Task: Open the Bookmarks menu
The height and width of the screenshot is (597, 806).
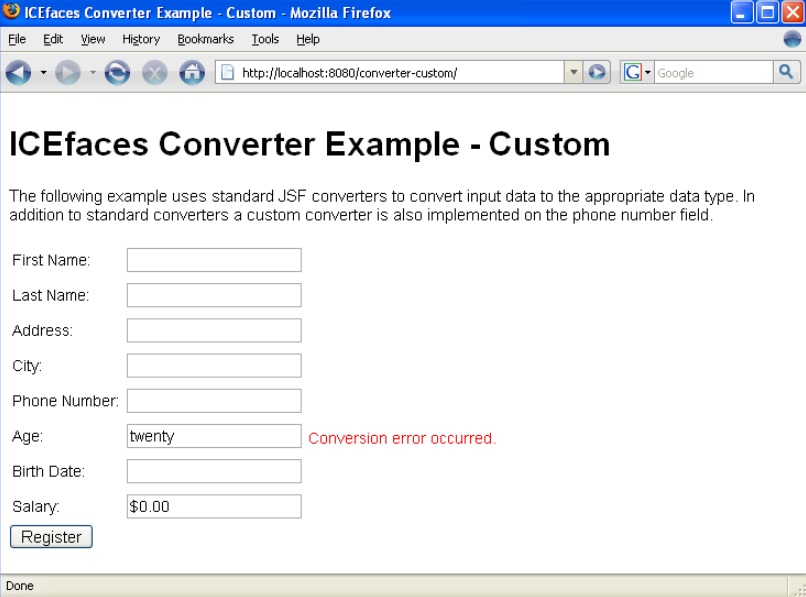Action: pyautogui.click(x=205, y=39)
